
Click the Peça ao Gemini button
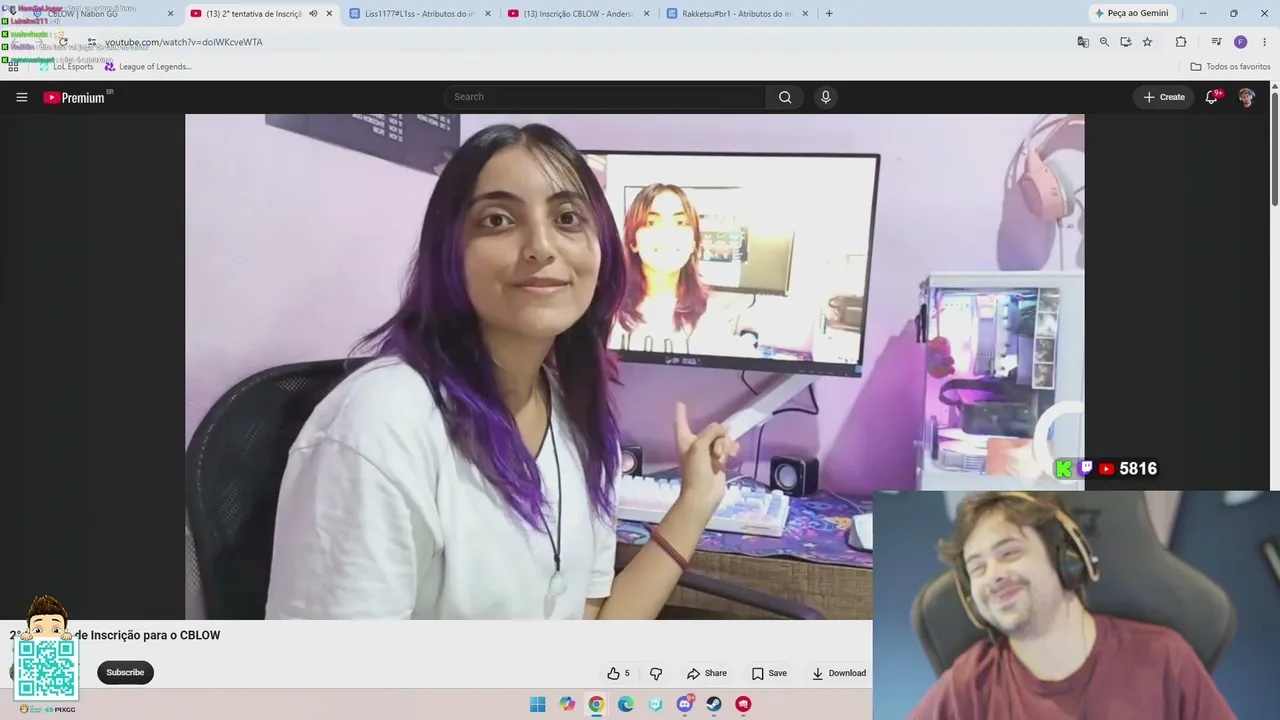pos(1131,13)
